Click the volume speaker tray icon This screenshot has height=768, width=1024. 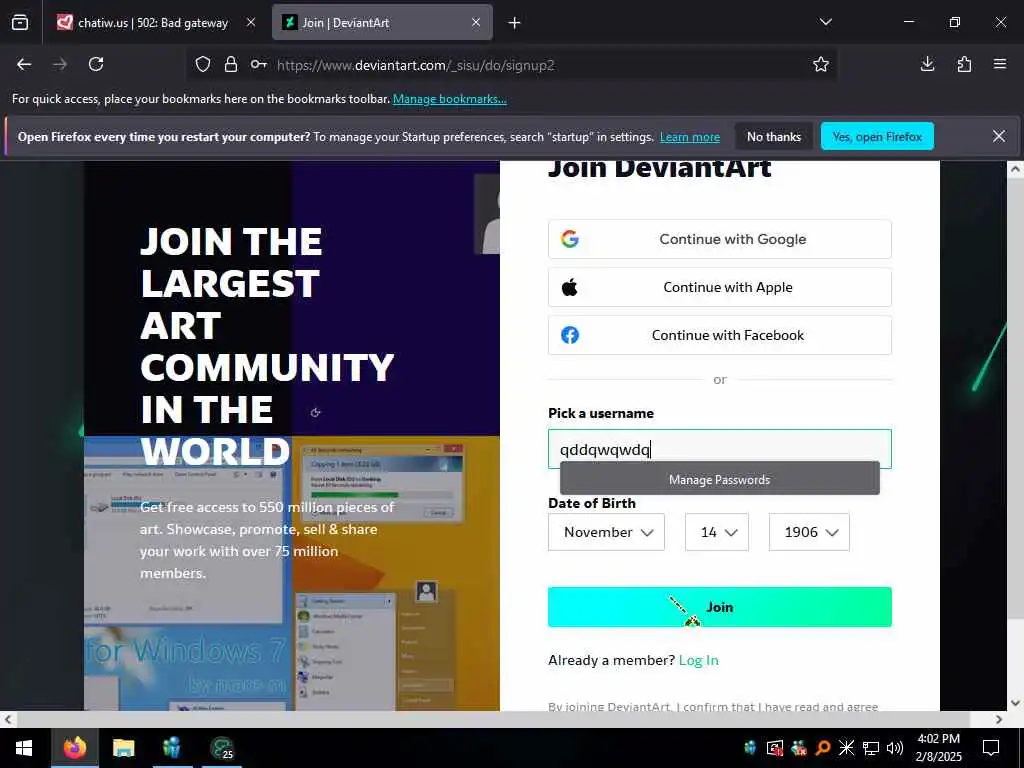point(895,748)
